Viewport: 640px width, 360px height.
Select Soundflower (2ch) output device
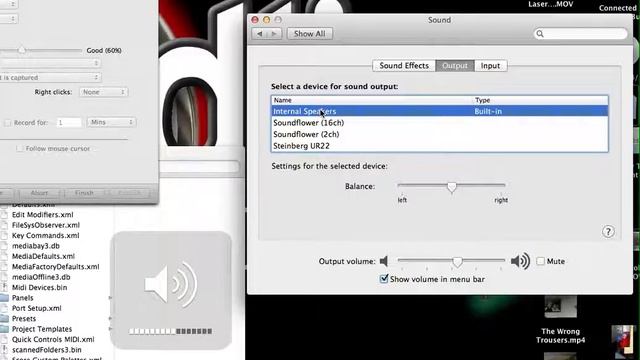pos(440,134)
